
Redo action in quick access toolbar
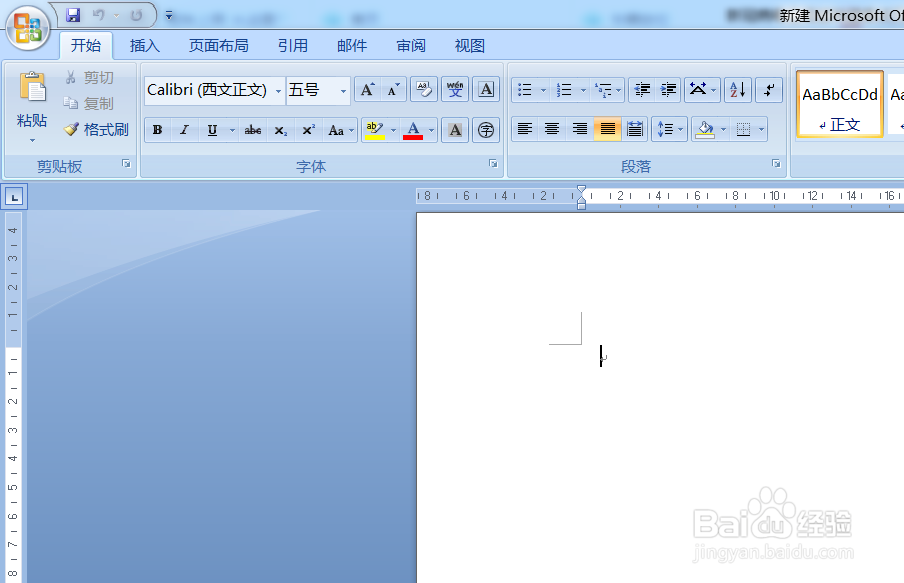pos(137,15)
